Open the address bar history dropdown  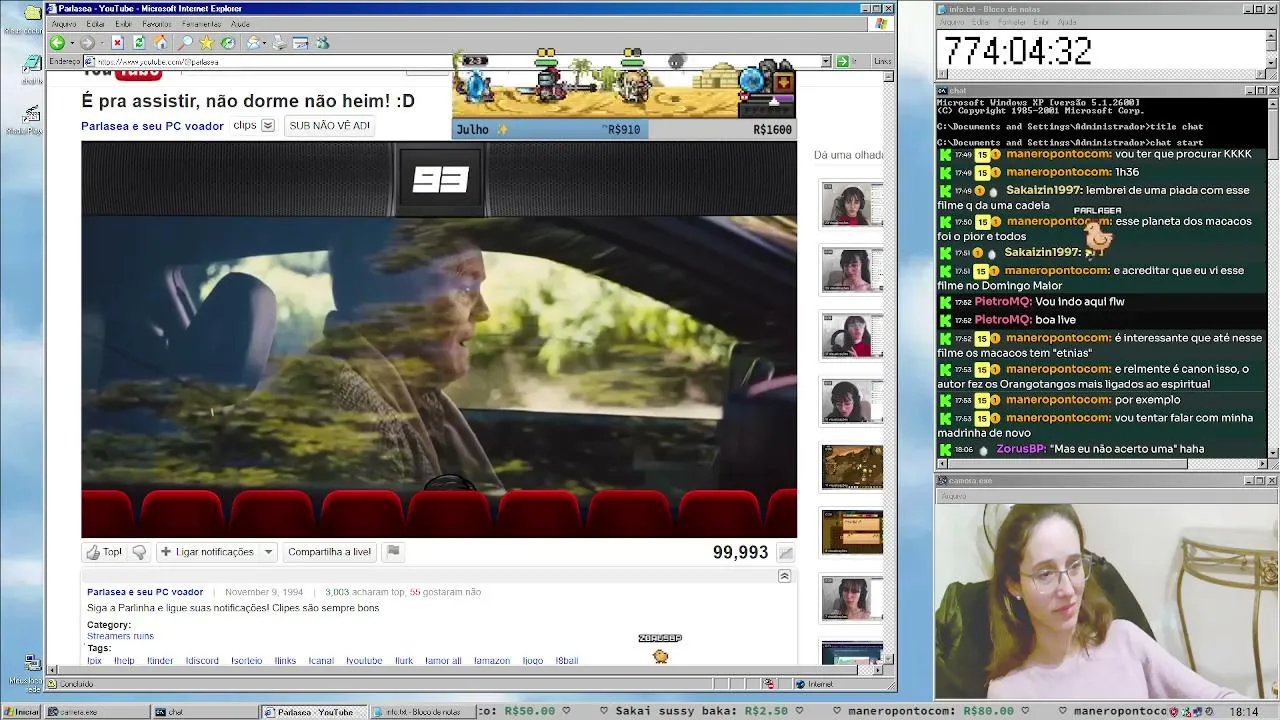[826, 61]
